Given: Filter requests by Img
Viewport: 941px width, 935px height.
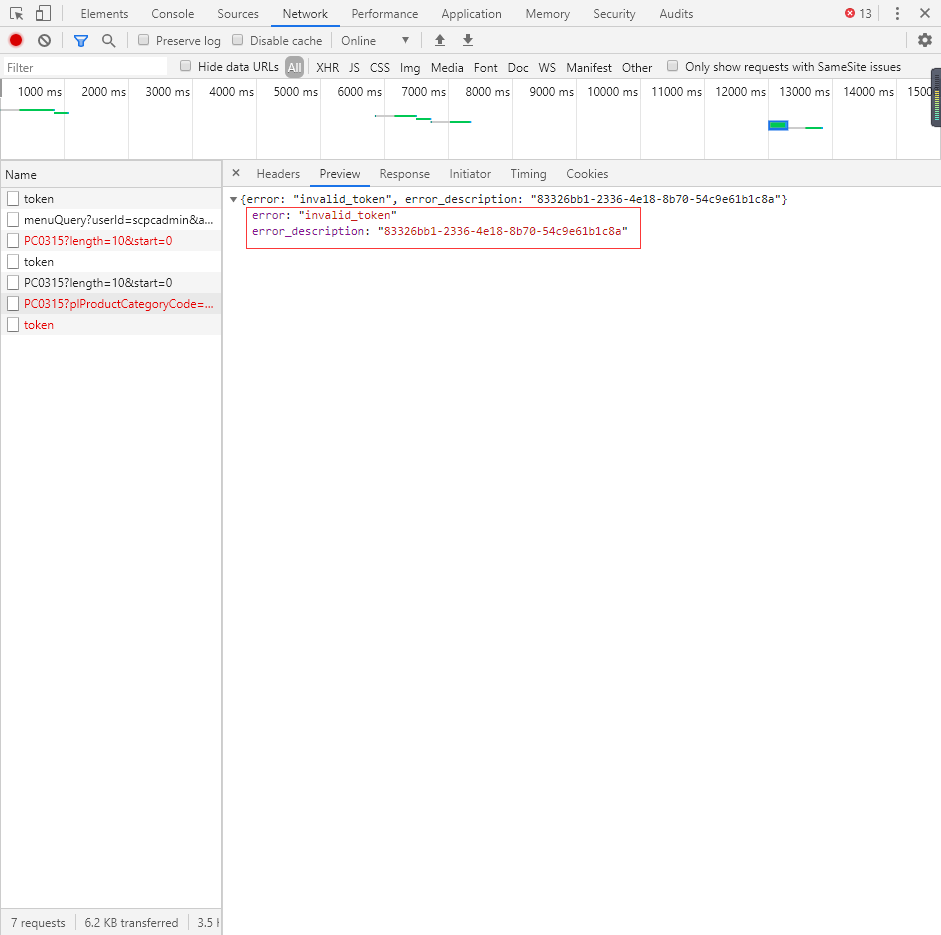Looking at the screenshot, I should click(410, 67).
